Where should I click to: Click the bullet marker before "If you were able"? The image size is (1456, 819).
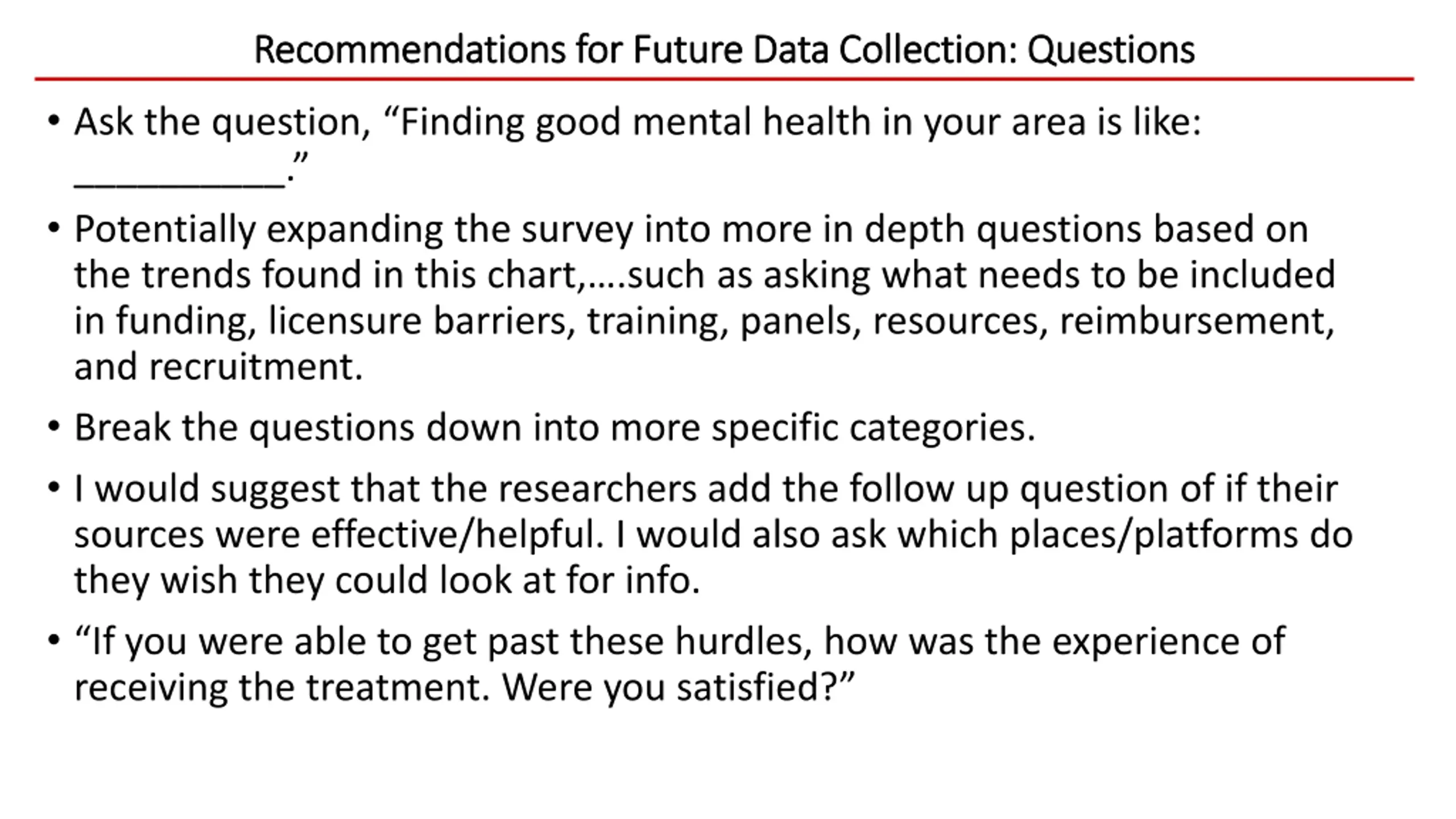(x=54, y=641)
